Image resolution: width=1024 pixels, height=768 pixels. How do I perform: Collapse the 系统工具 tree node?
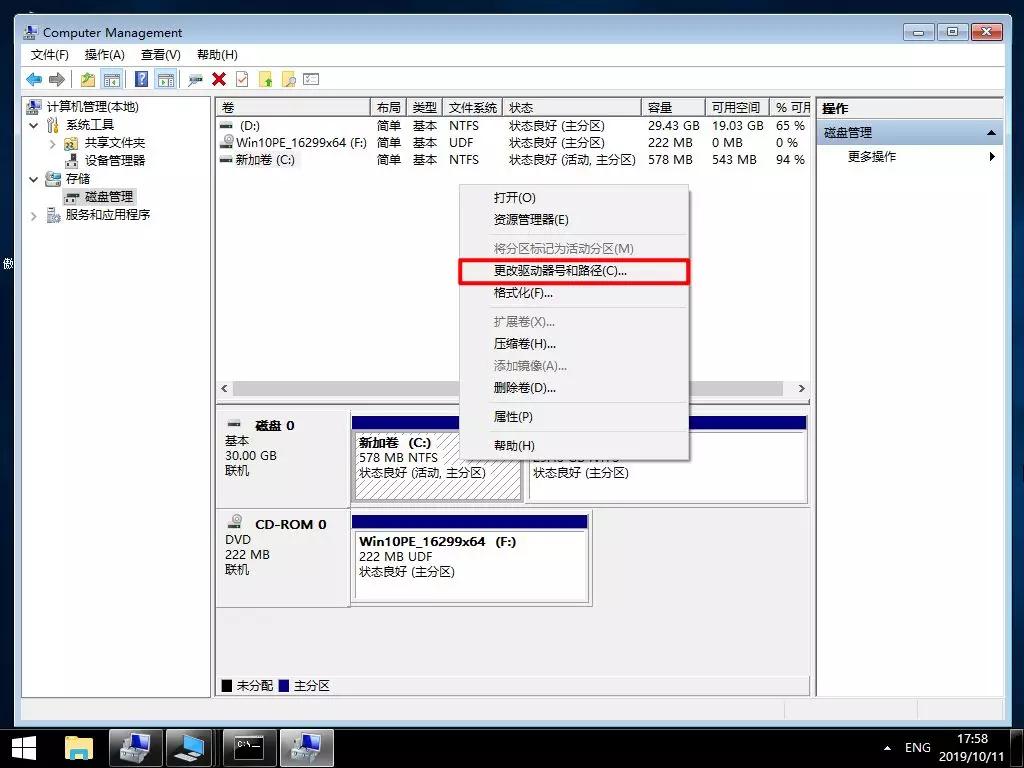(33, 125)
